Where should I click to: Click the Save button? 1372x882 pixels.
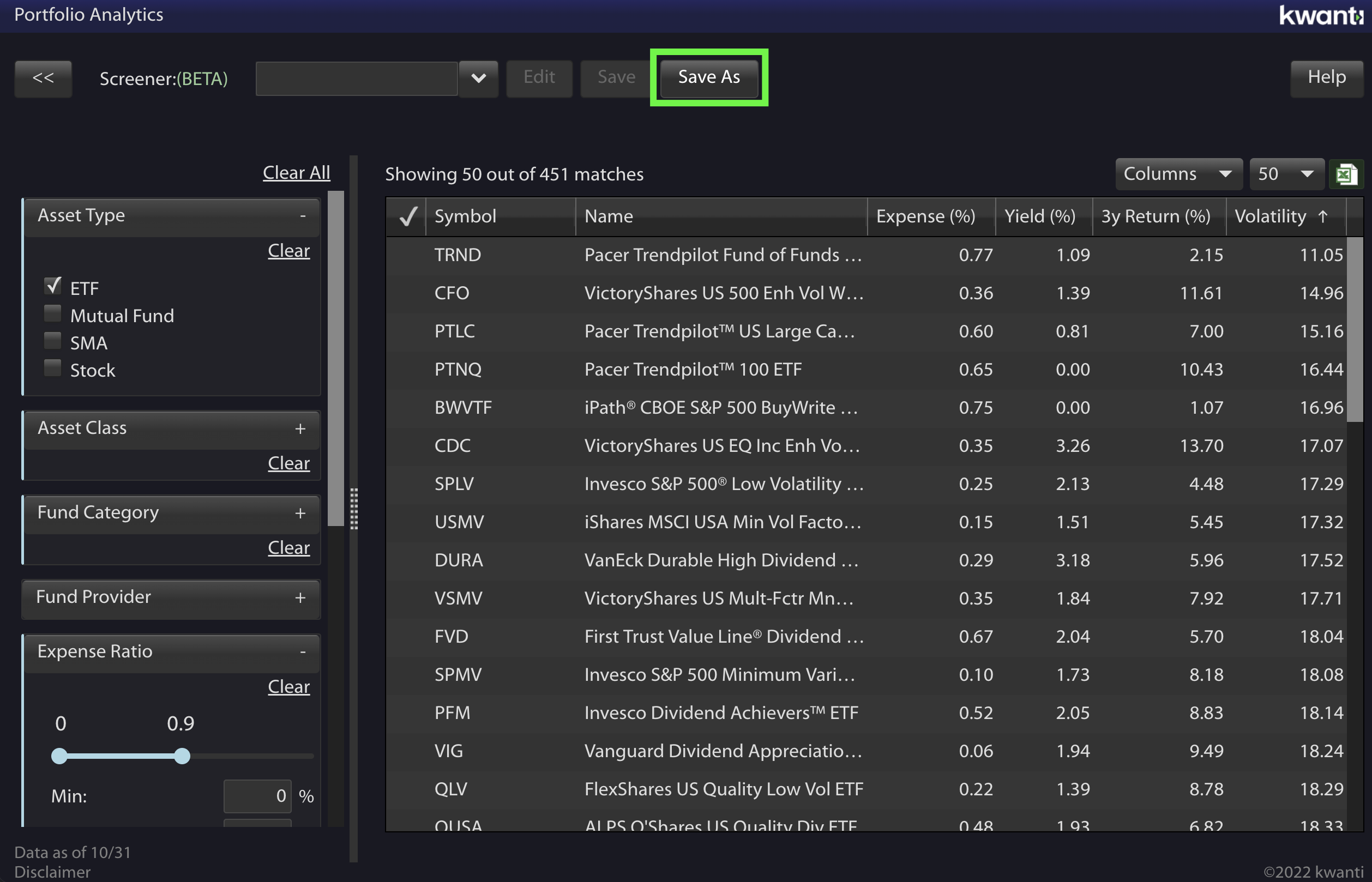(616, 78)
